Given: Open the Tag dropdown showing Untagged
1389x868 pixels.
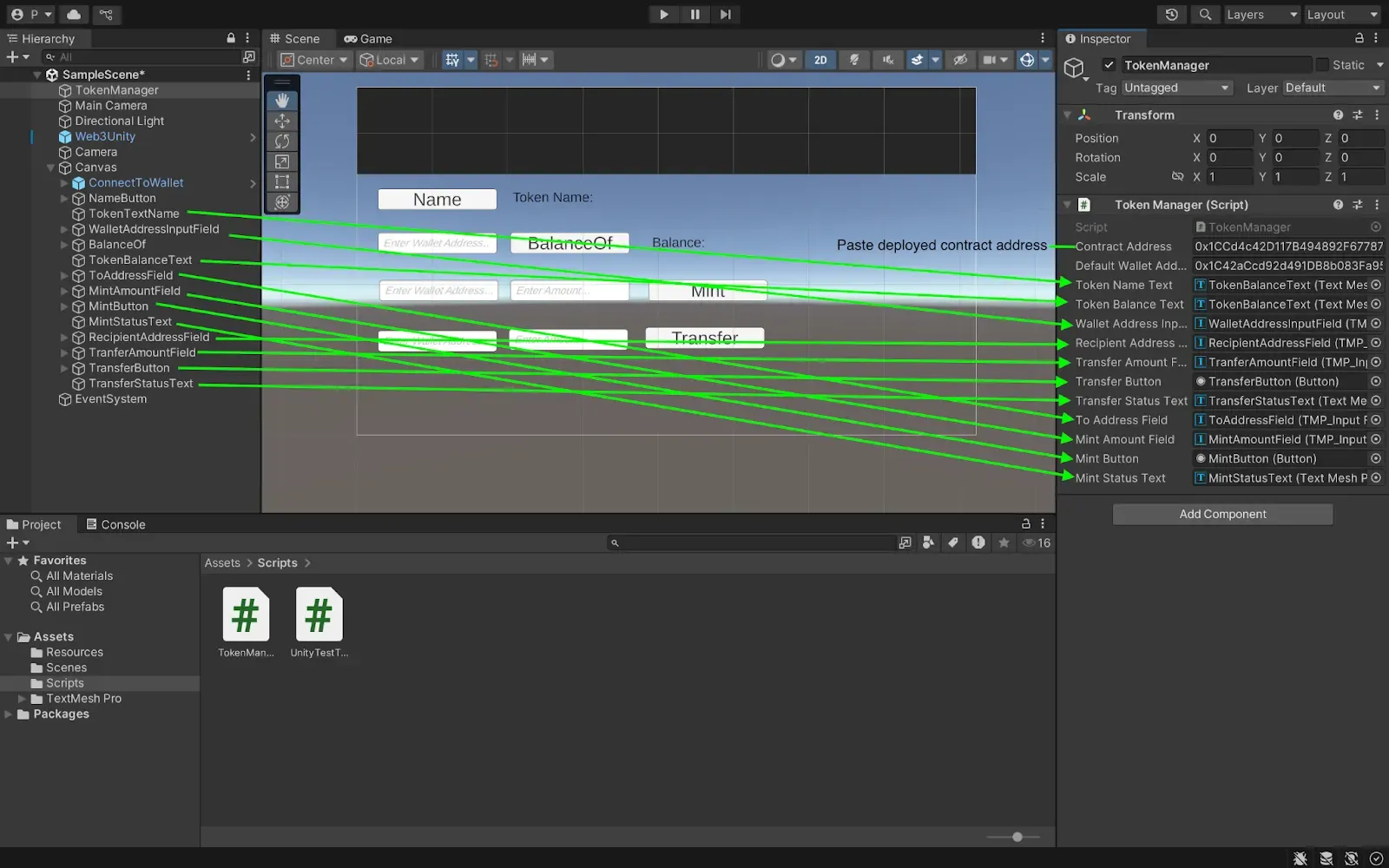Looking at the screenshot, I should [1176, 88].
